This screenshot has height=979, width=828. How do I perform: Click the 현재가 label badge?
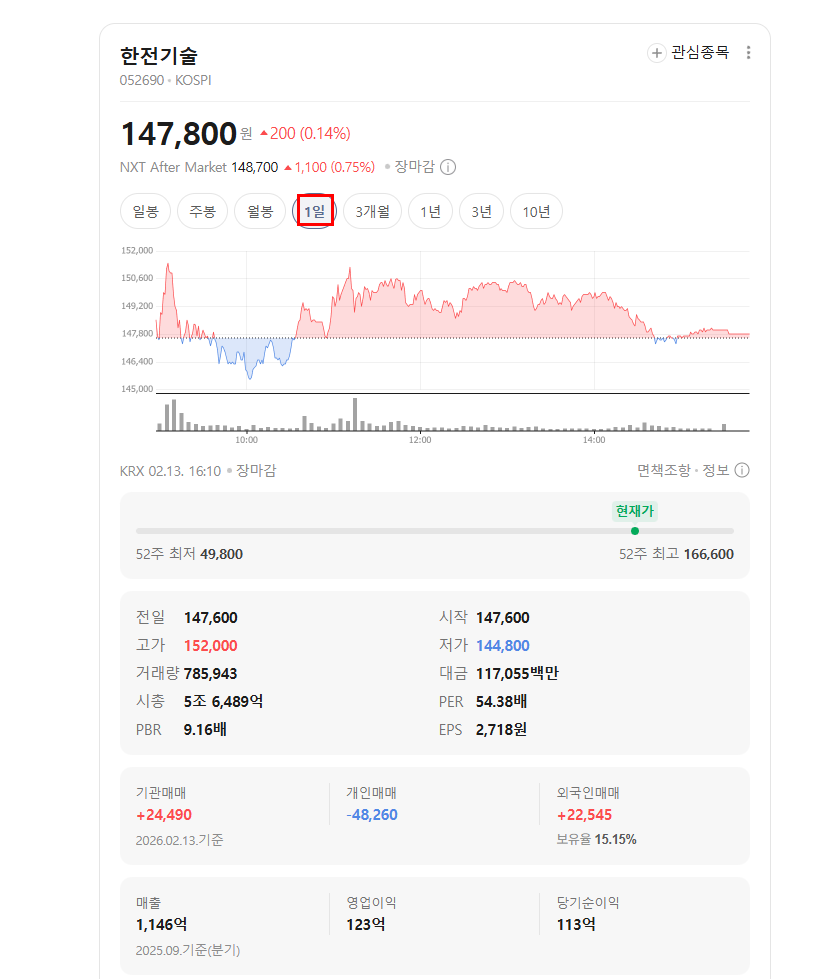tap(635, 511)
